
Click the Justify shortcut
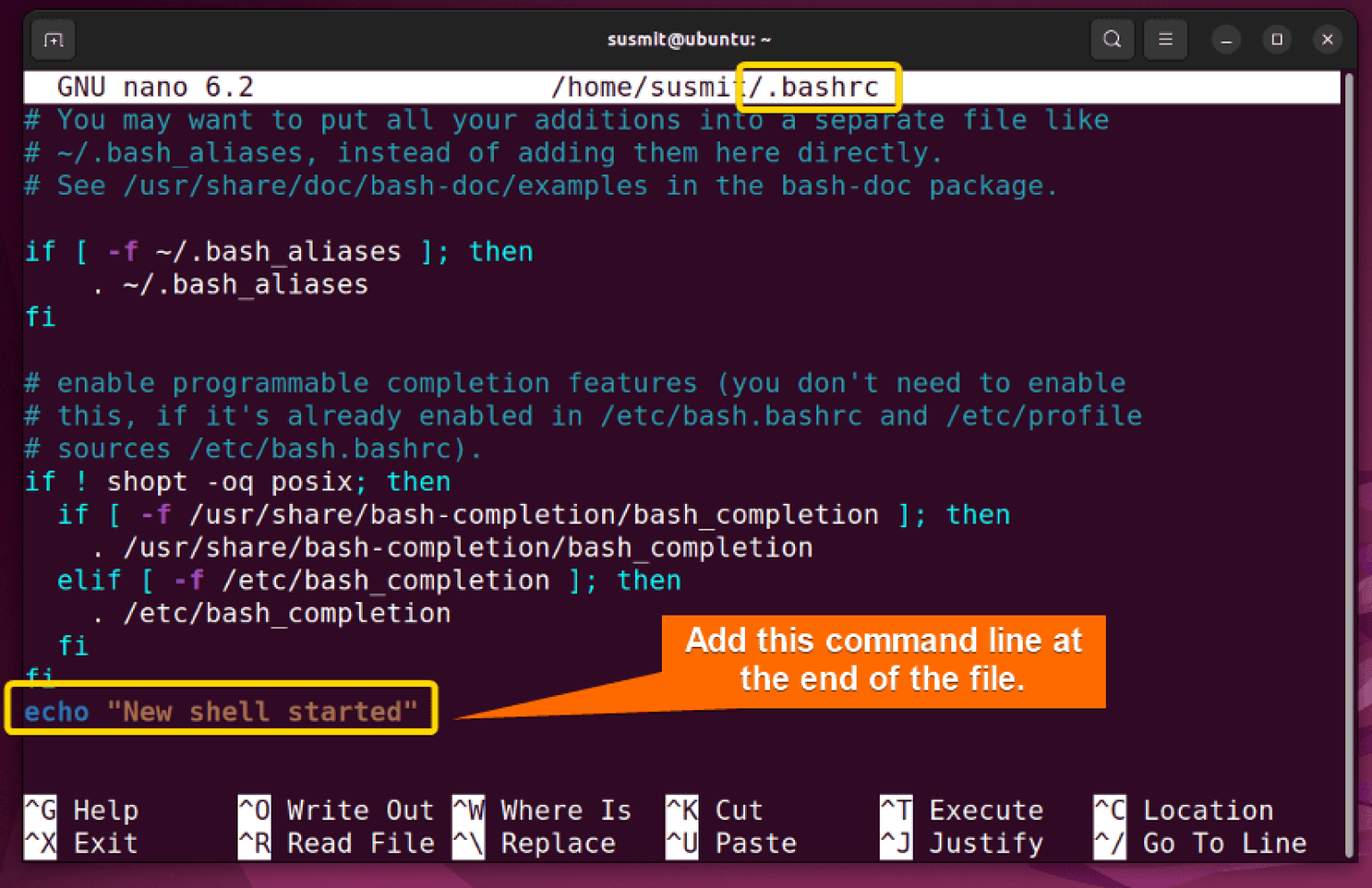point(985,842)
